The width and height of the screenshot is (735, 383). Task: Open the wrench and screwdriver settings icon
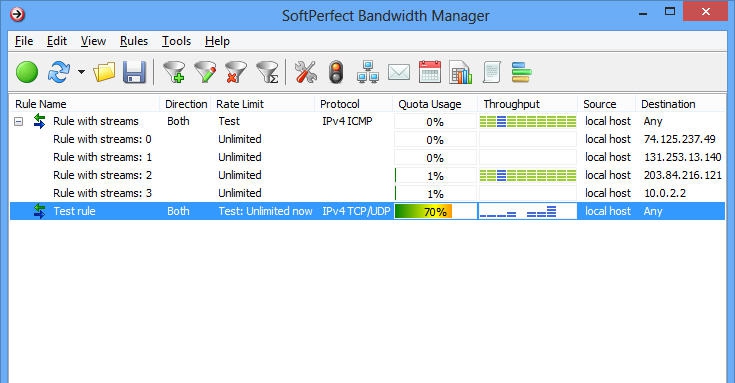coord(306,73)
